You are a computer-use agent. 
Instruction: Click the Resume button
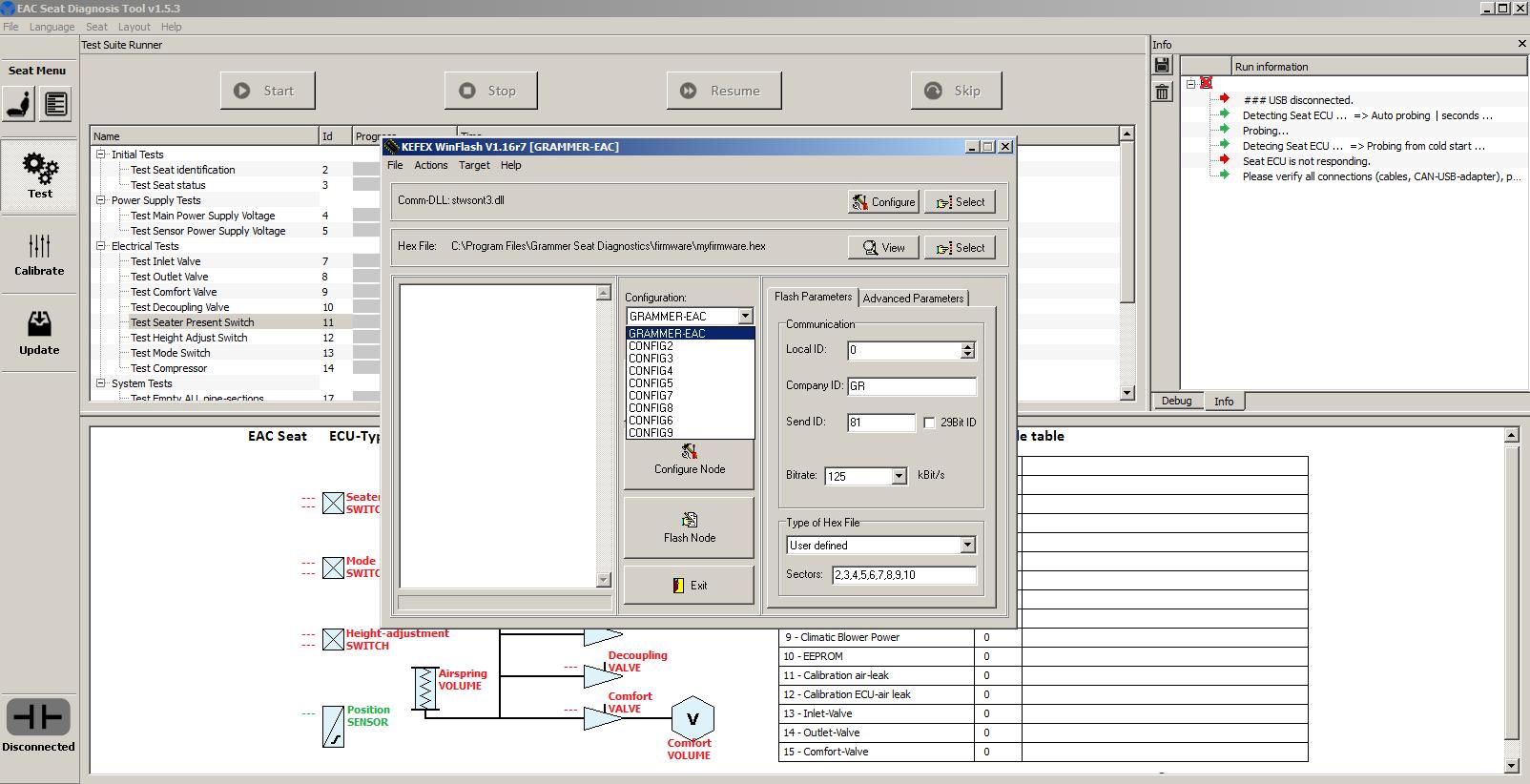[724, 91]
